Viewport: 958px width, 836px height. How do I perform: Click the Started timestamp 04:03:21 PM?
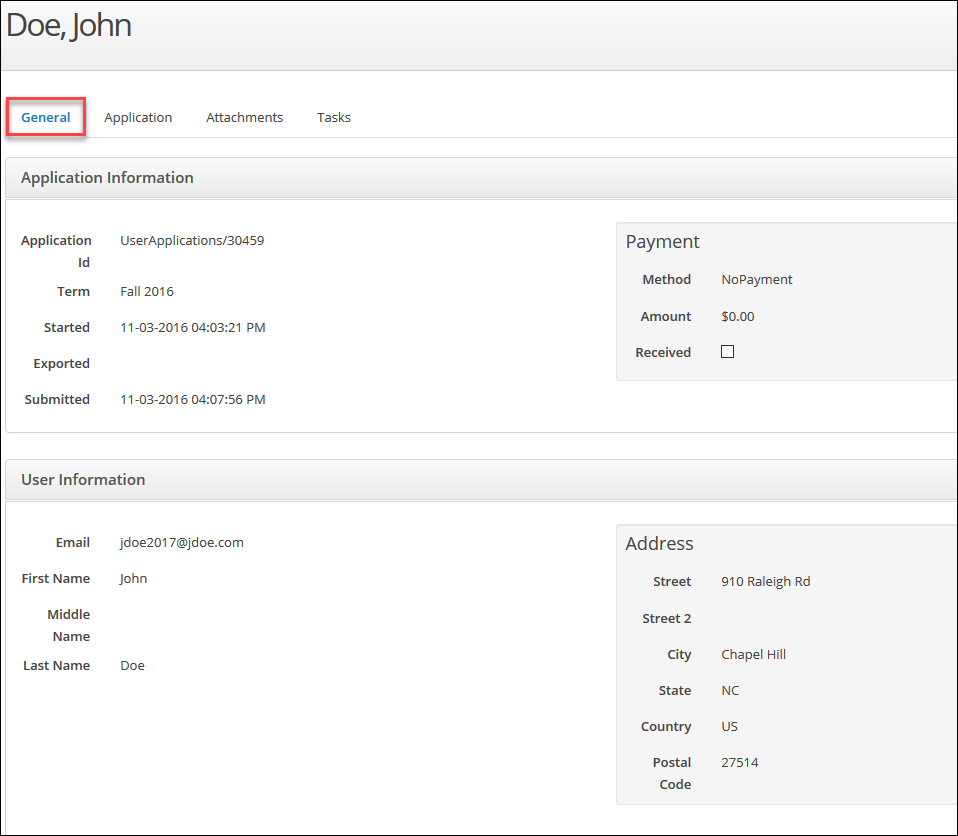coord(192,328)
